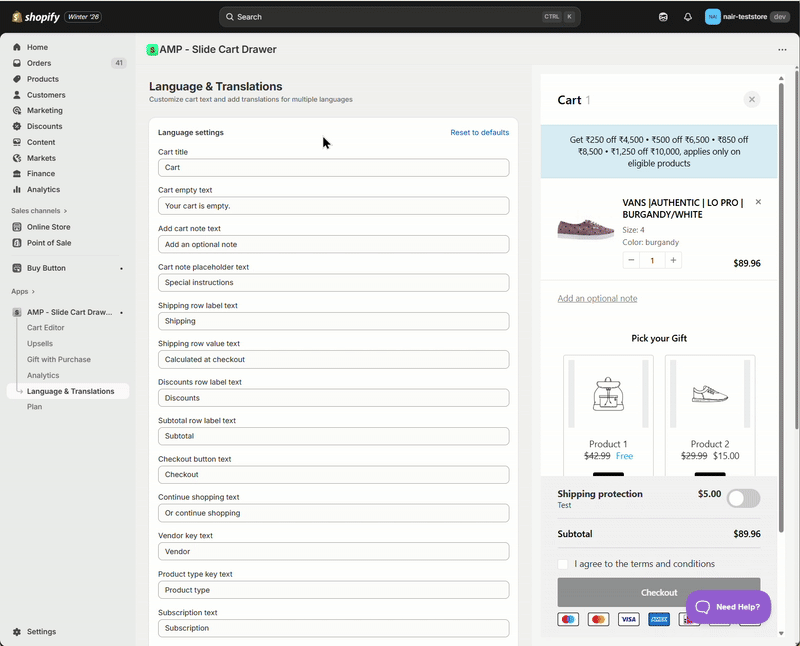
Task: Click the Products tag icon
Action: point(17,79)
